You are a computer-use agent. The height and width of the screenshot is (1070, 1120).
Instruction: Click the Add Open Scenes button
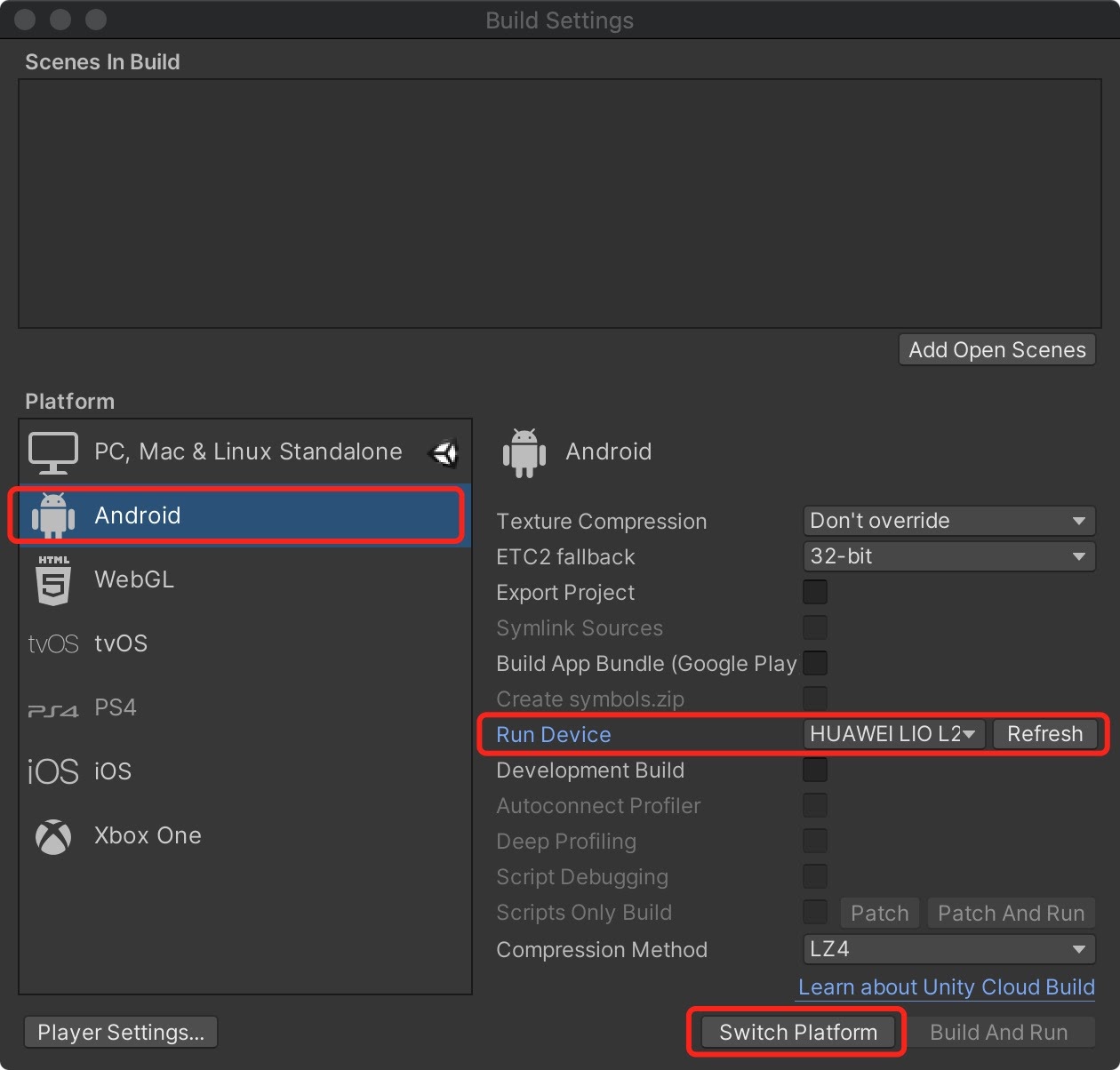[x=997, y=350]
